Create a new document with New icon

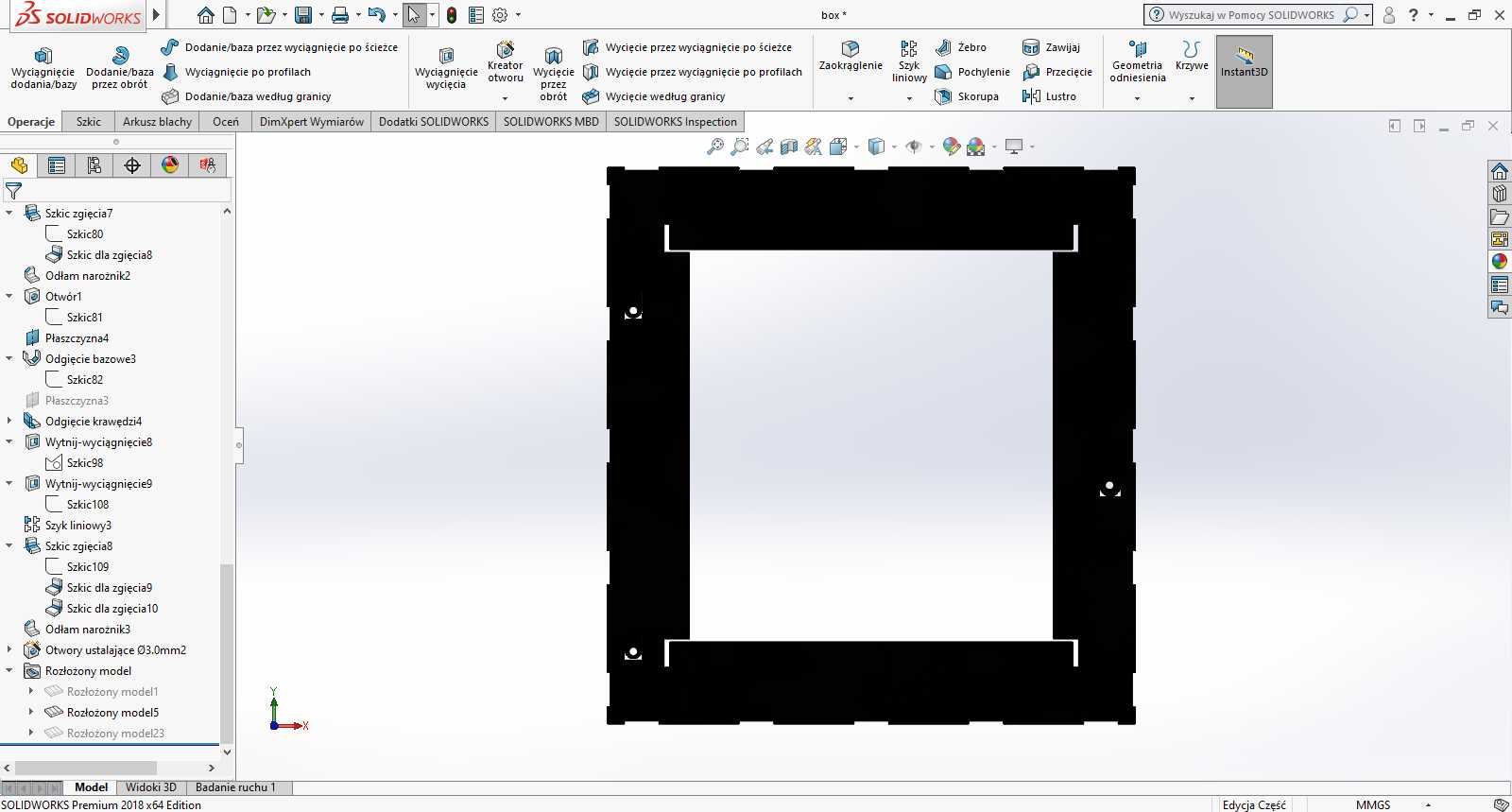click(230, 15)
